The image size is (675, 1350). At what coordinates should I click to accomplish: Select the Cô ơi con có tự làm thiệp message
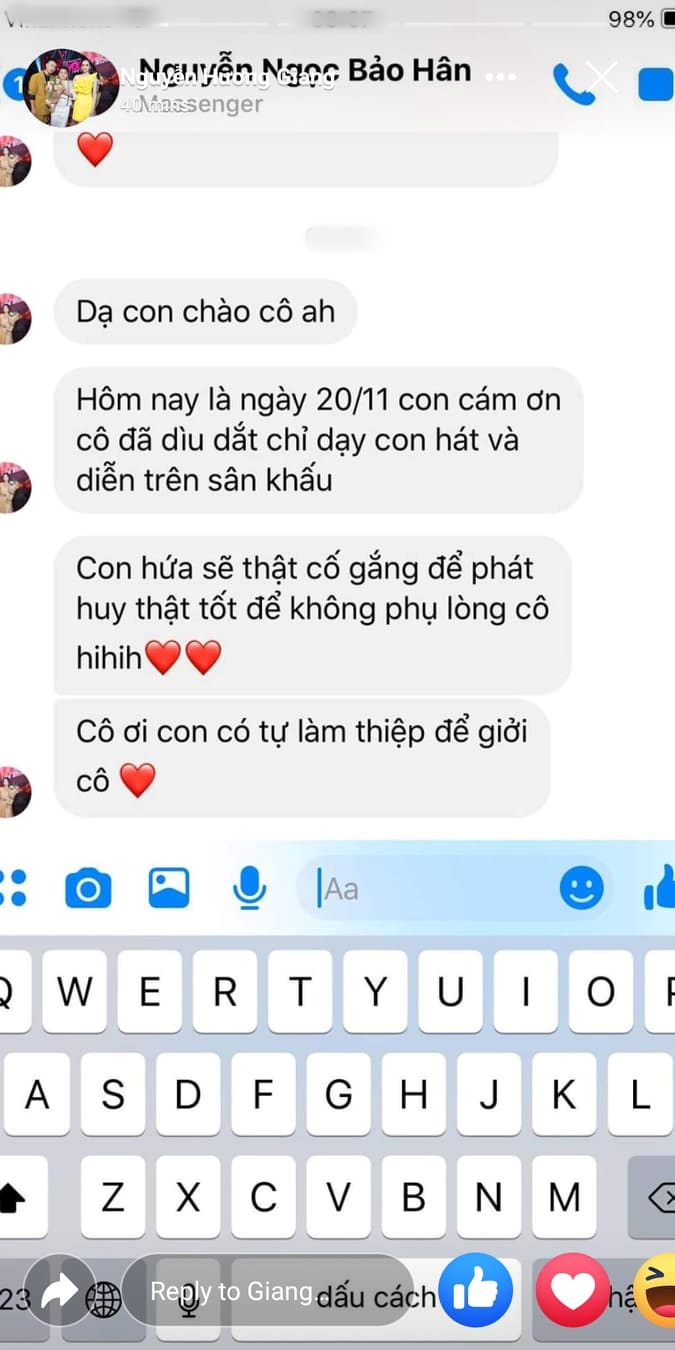[301, 756]
